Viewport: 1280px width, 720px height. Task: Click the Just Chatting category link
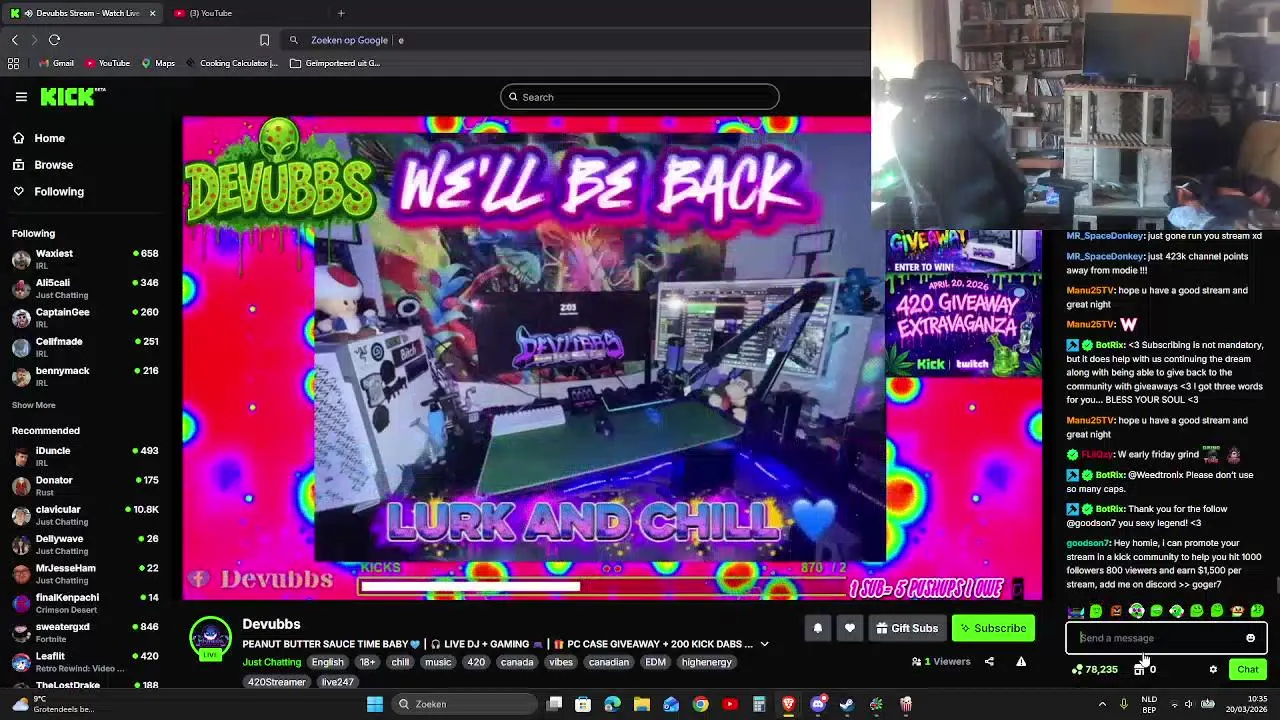pyautogui.click(x=271, y=662)
